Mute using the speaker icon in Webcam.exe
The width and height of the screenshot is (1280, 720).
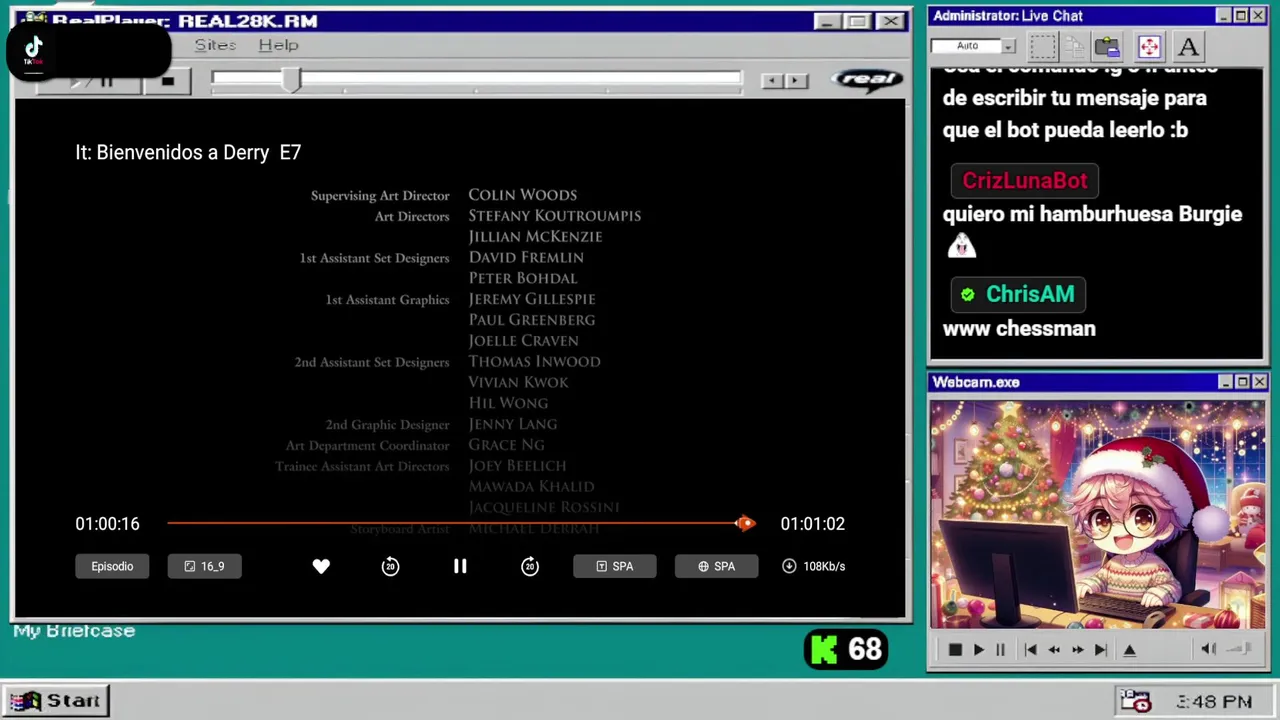tap(1208, 649)
